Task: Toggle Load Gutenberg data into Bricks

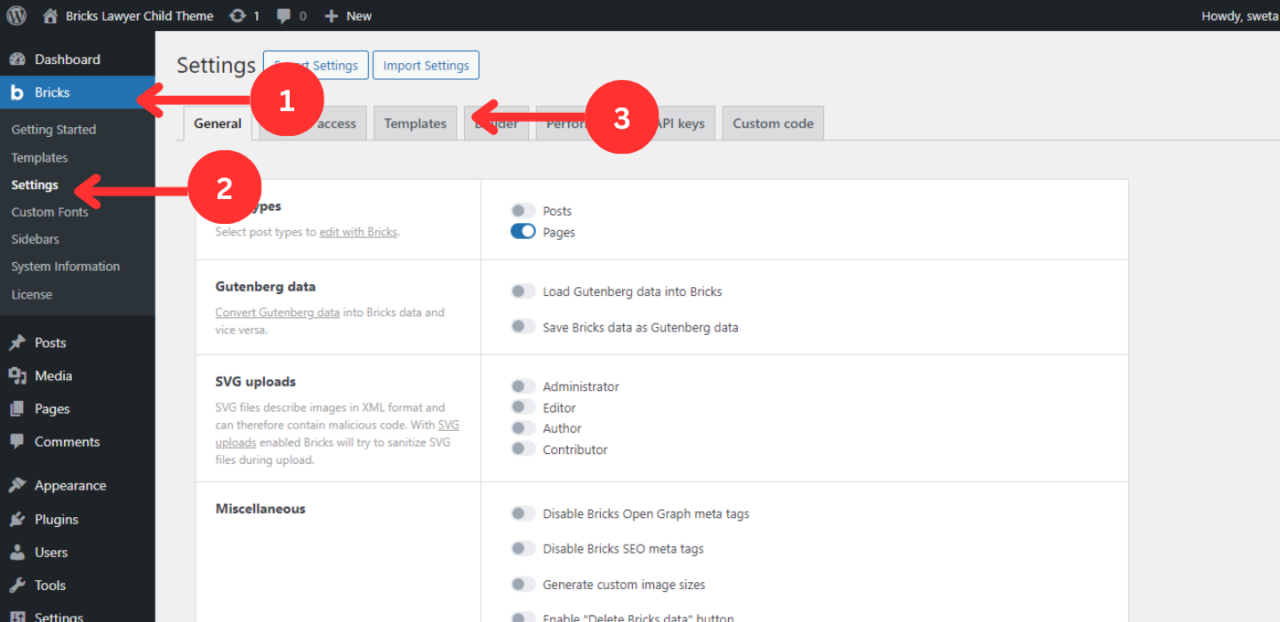Action: [x=522, y=290]
